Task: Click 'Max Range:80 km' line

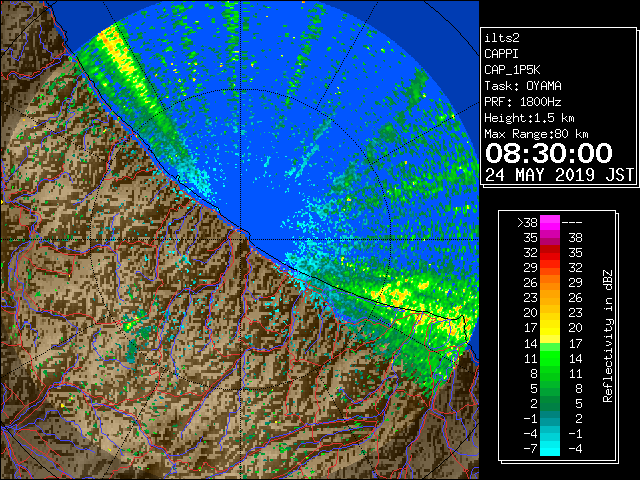Action: click(x=536, y=134)
